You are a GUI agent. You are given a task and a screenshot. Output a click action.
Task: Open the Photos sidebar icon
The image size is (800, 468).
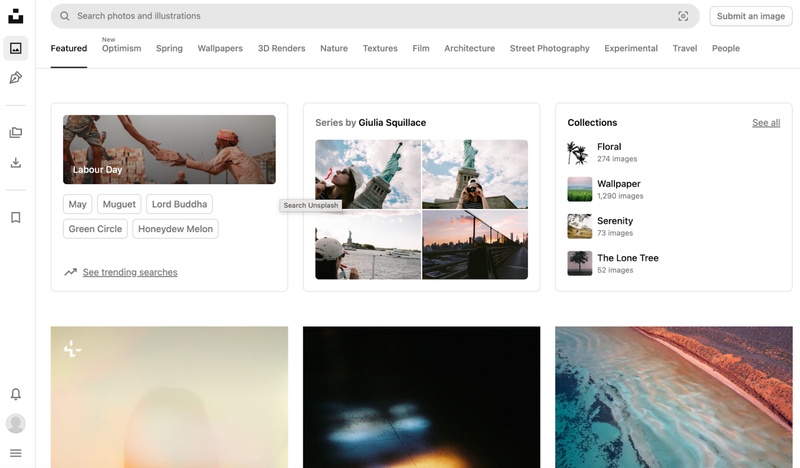pyautogui.click(x=16, y=48)
